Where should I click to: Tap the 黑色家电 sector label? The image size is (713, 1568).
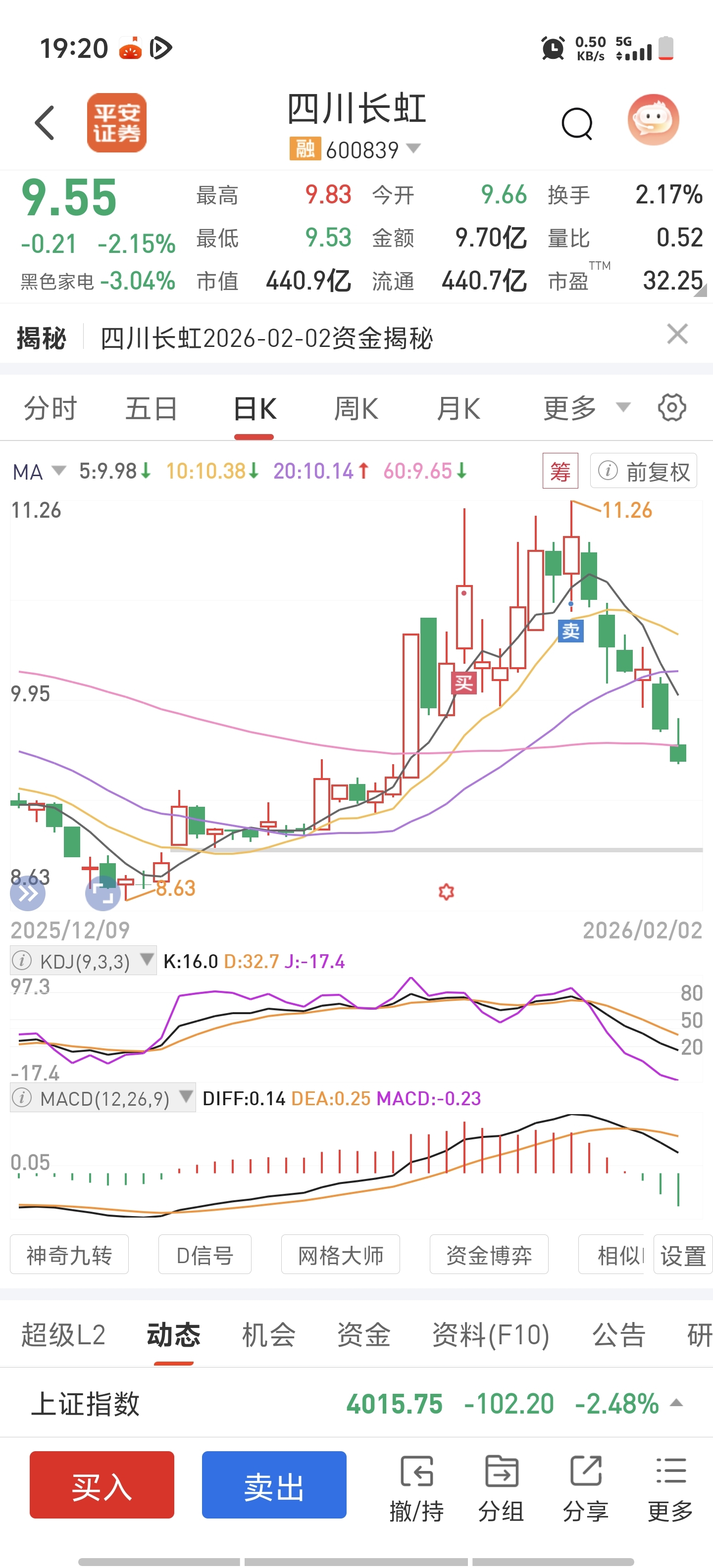coord(57,281)
